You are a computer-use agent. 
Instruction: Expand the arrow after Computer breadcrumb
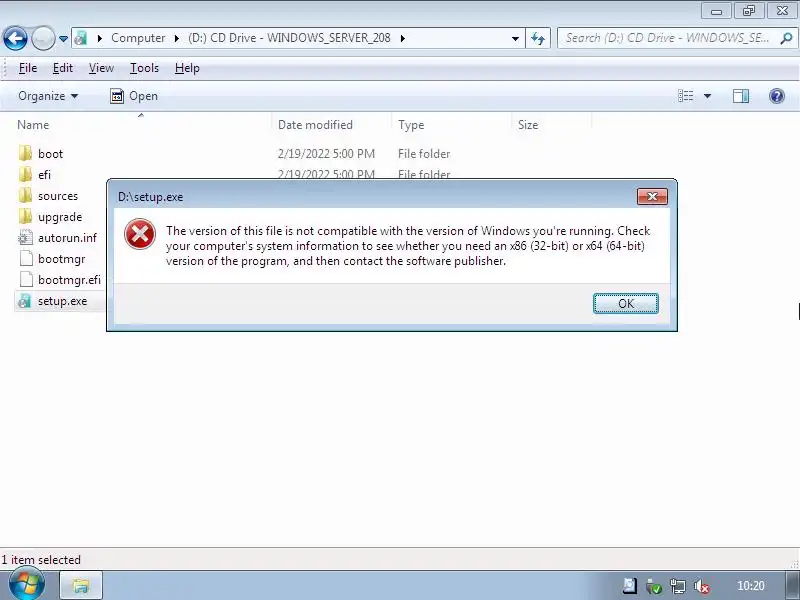point(177,38)
